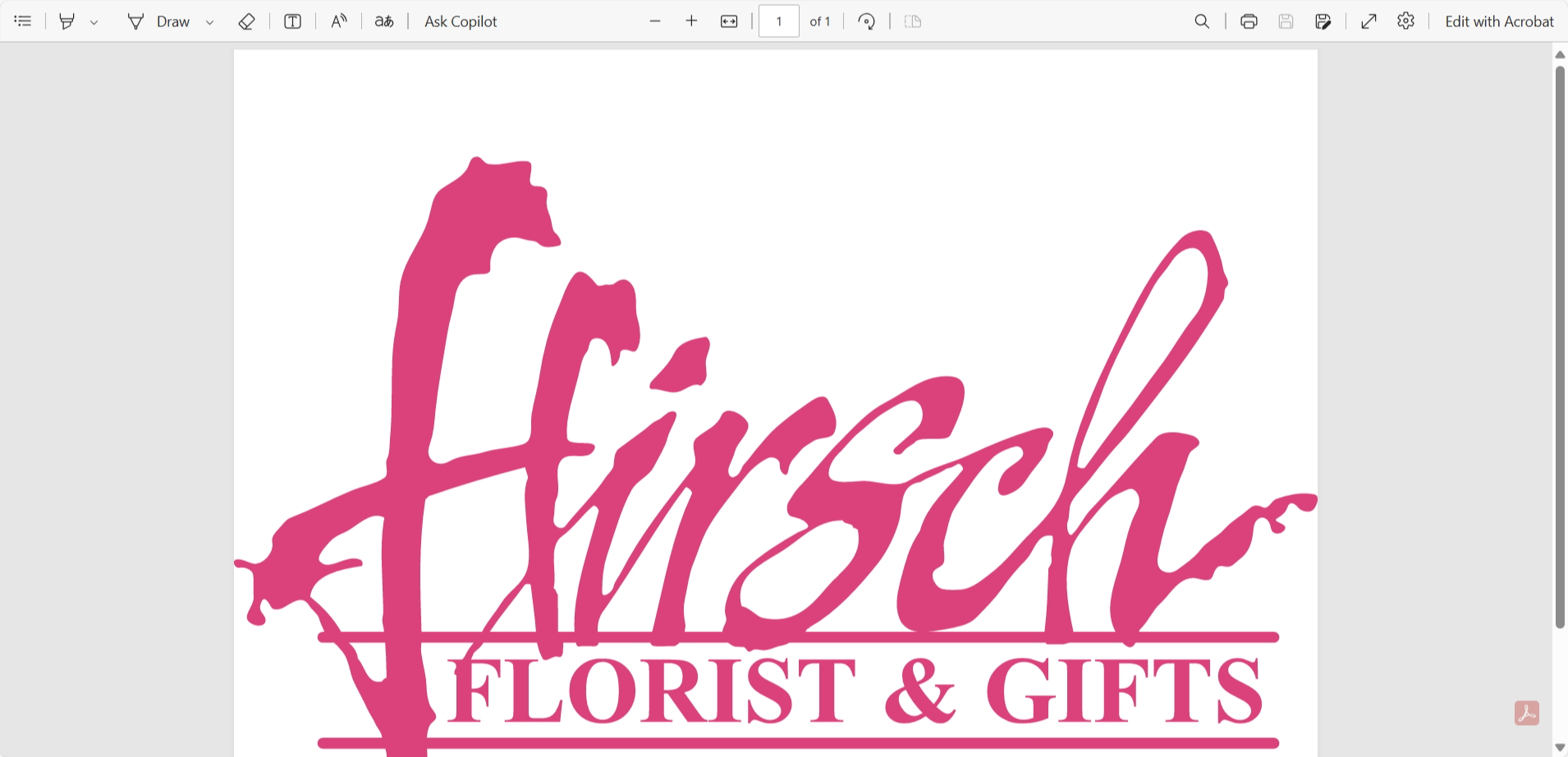Add a text box annotation

(x=293, y=21)
